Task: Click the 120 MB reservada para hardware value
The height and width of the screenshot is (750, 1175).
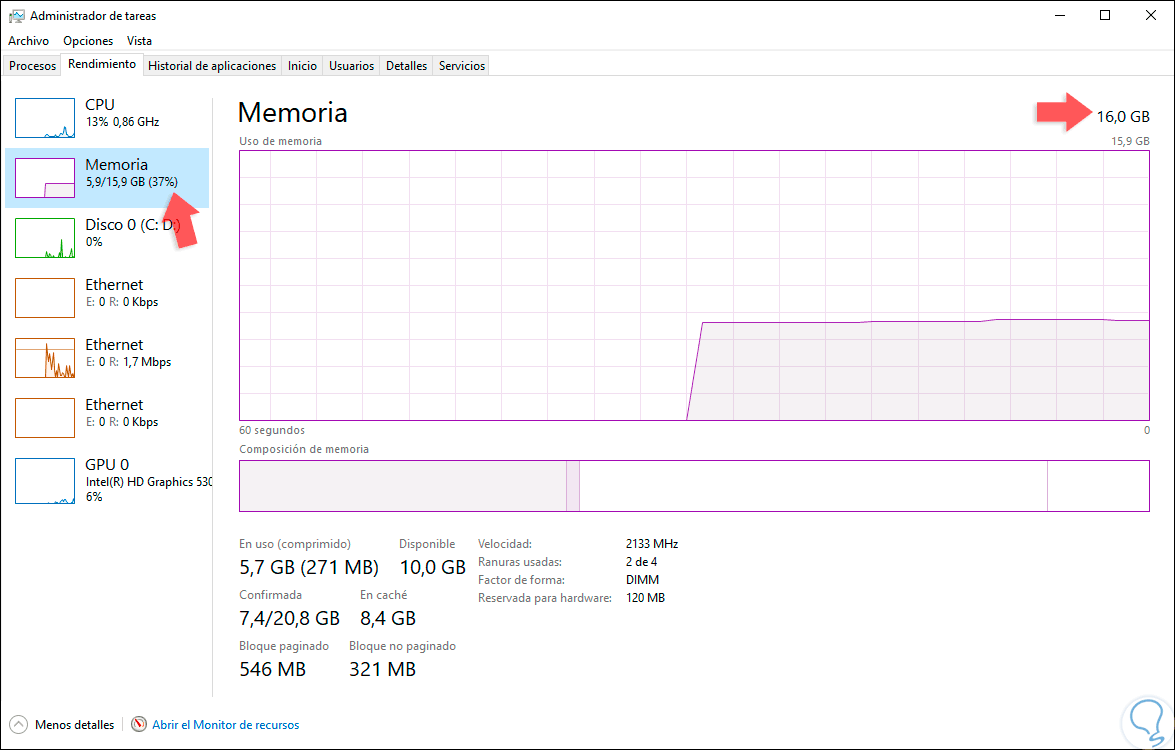Action: pyautogui.click(x=645, y=598)
